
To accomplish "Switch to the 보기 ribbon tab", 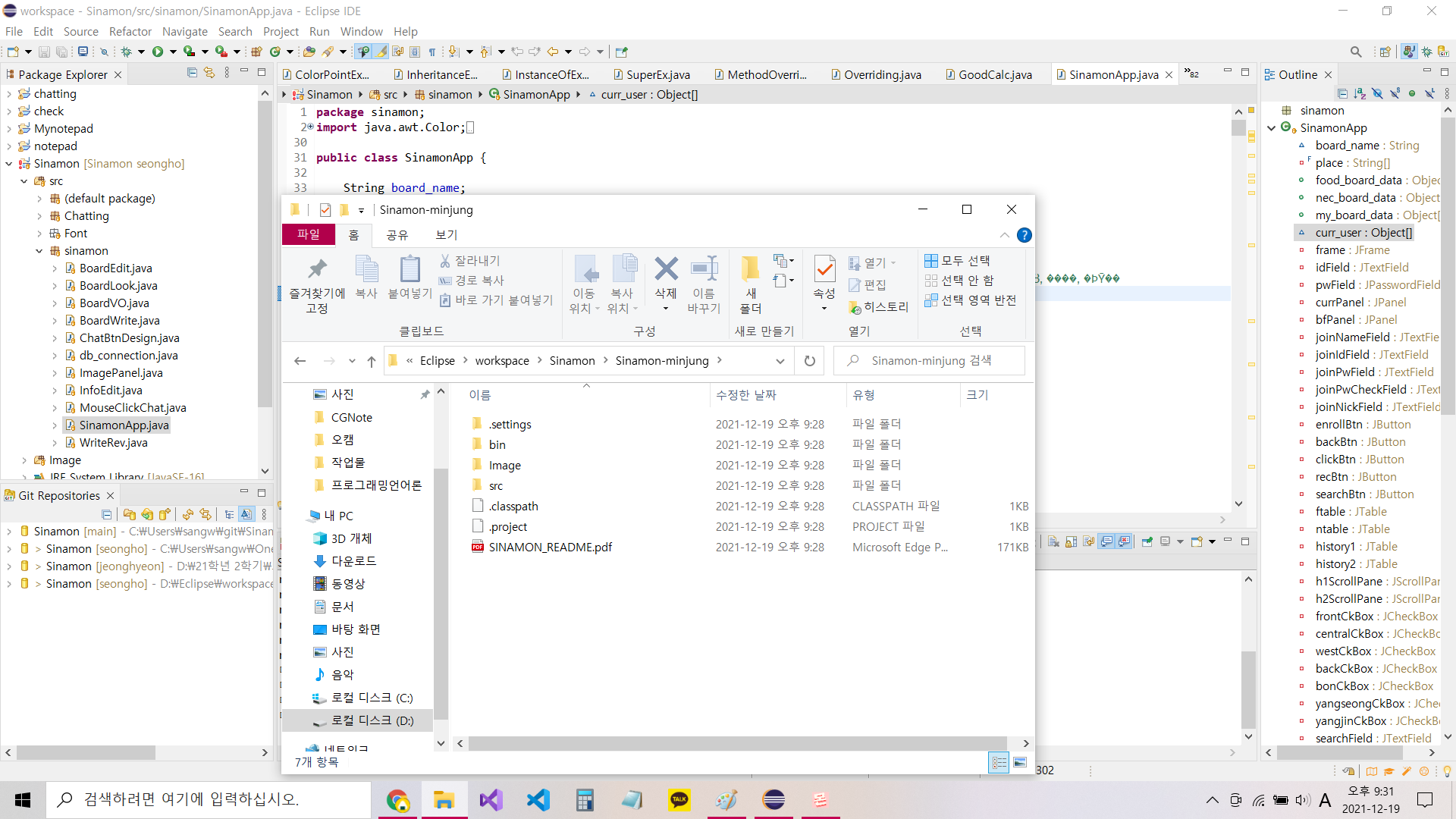I will tap(446, 235).
